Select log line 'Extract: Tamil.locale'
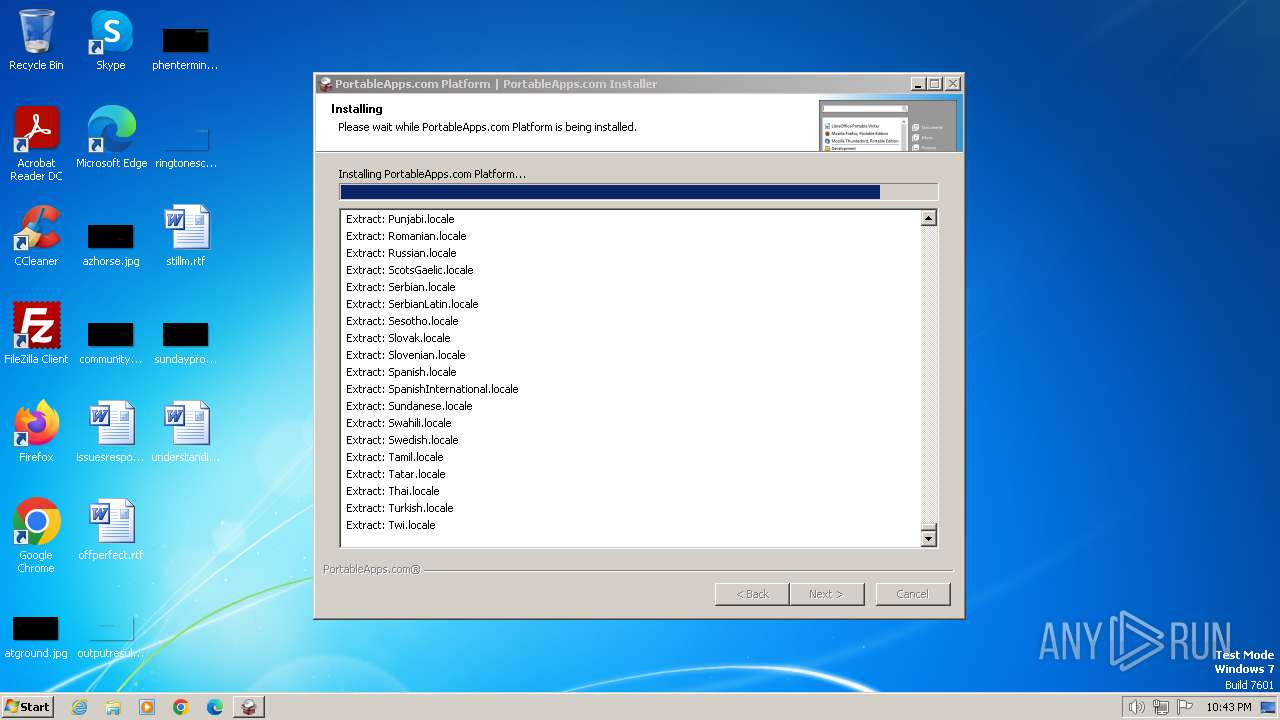The width and height of the screenshot is (1280, 720). (x=395, y=457)
